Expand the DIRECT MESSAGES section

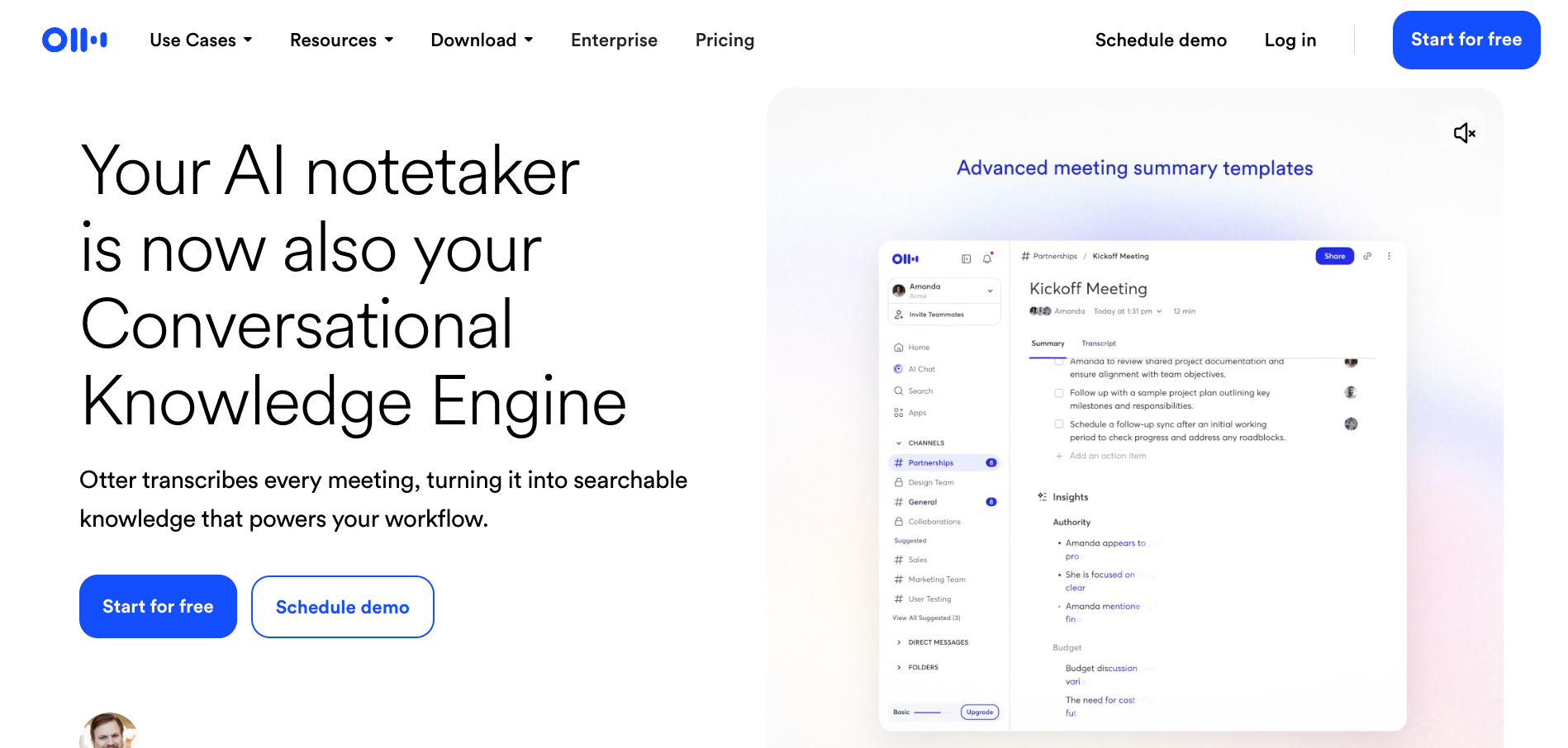coord(933,642)
